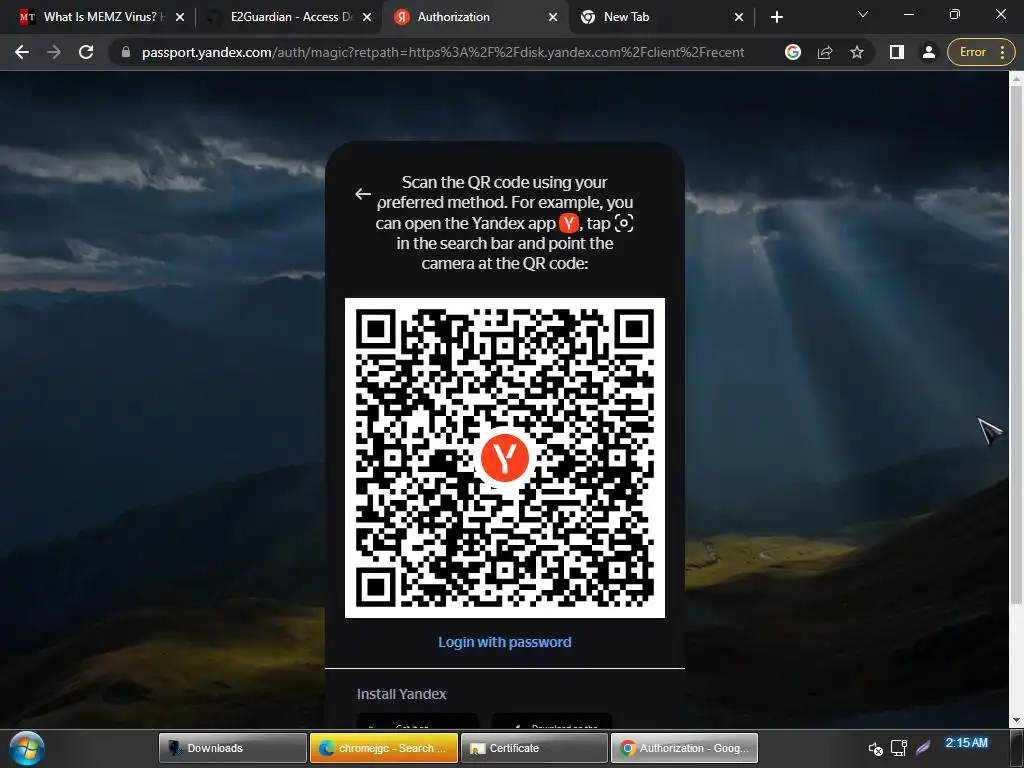1024x768 pixels.
Task: Close the What Is MEMZ Virus tab
Action: [x=180, y=17]
